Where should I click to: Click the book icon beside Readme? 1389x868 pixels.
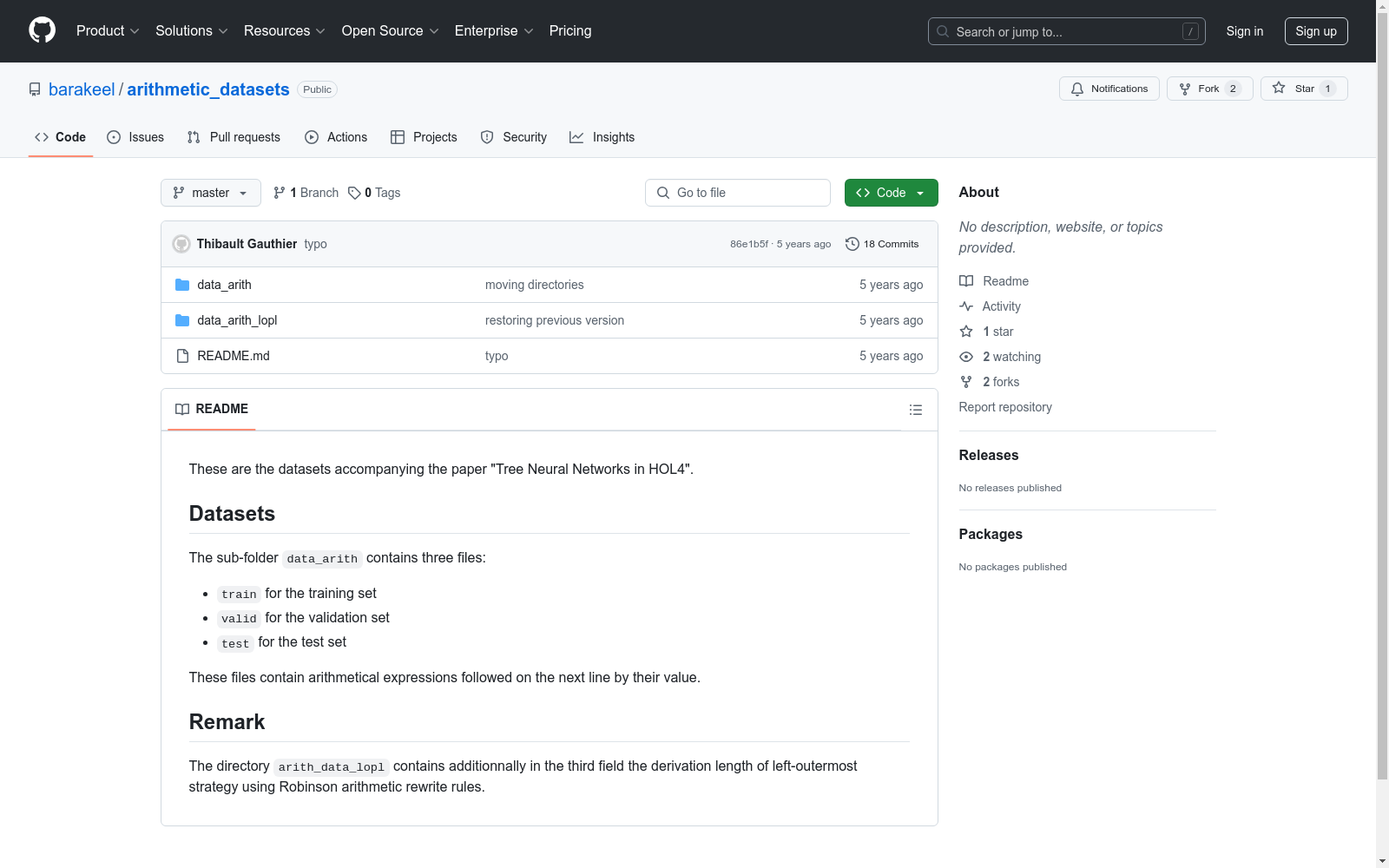(966, 281)
